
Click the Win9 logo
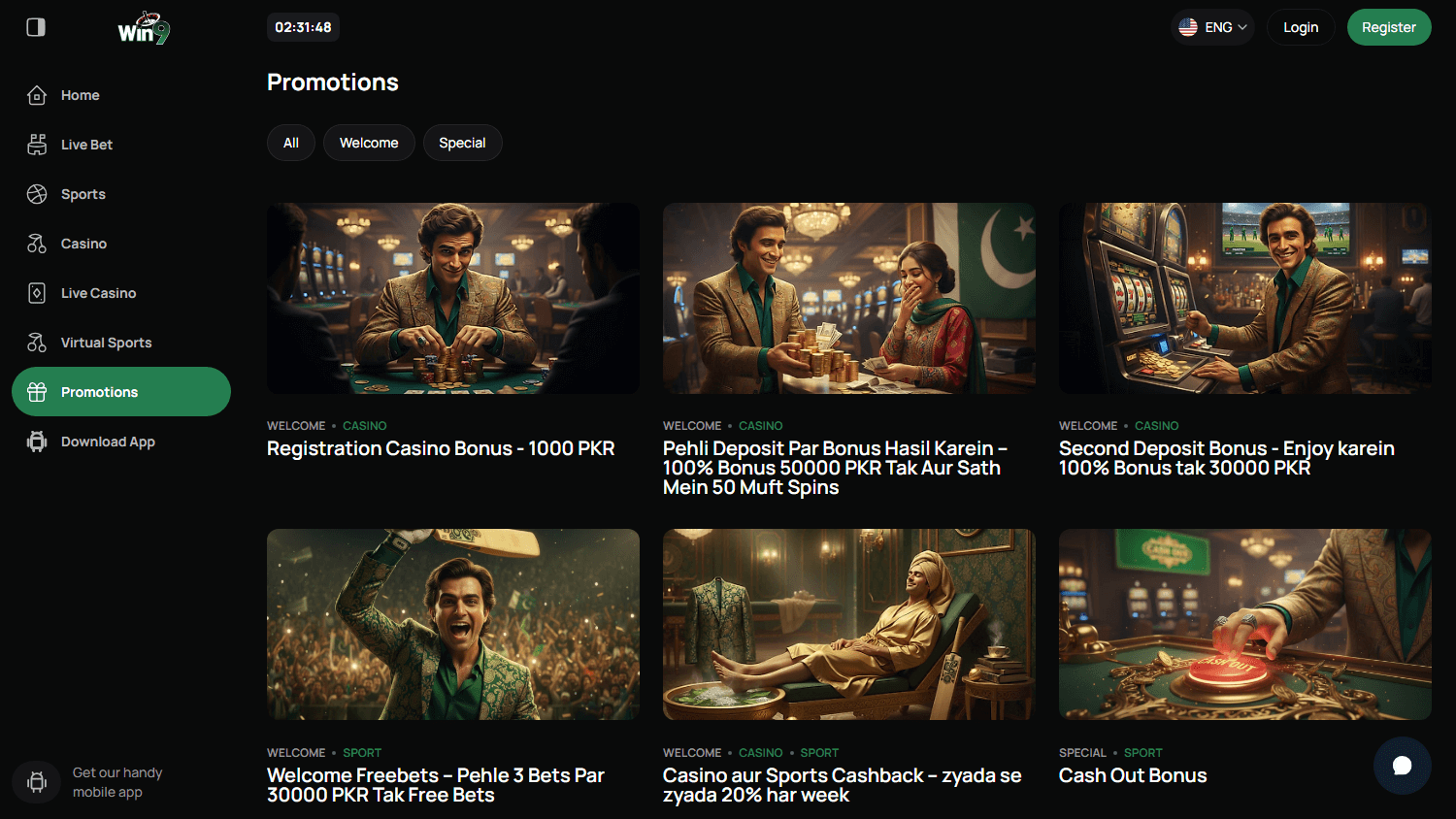(144, 29)
